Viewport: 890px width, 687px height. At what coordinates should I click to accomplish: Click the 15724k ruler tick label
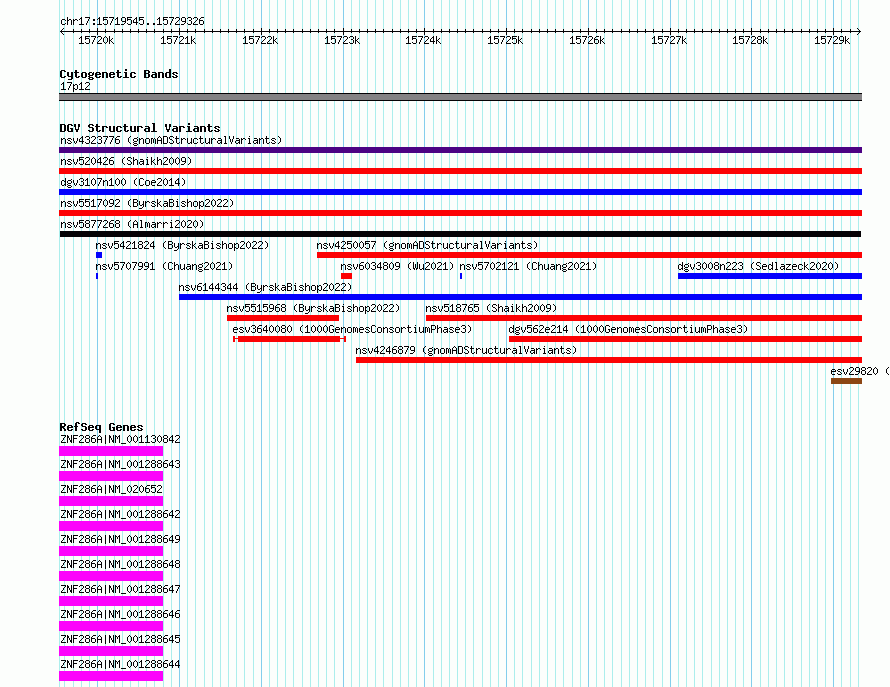(423, 40)
